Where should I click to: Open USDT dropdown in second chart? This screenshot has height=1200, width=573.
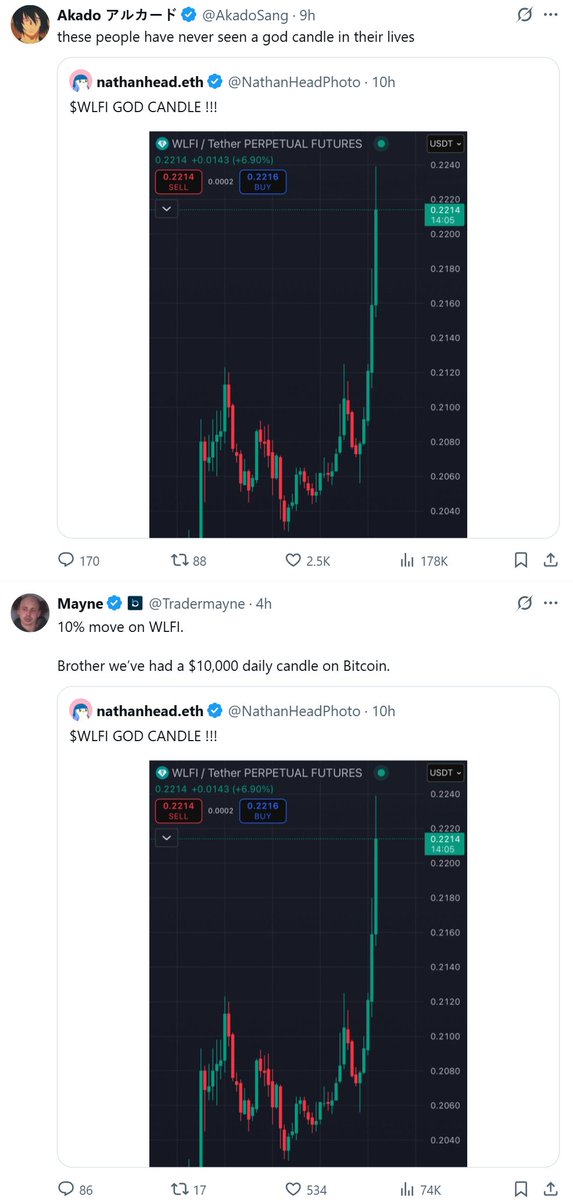pyautogui.click(x=445, y=772)
